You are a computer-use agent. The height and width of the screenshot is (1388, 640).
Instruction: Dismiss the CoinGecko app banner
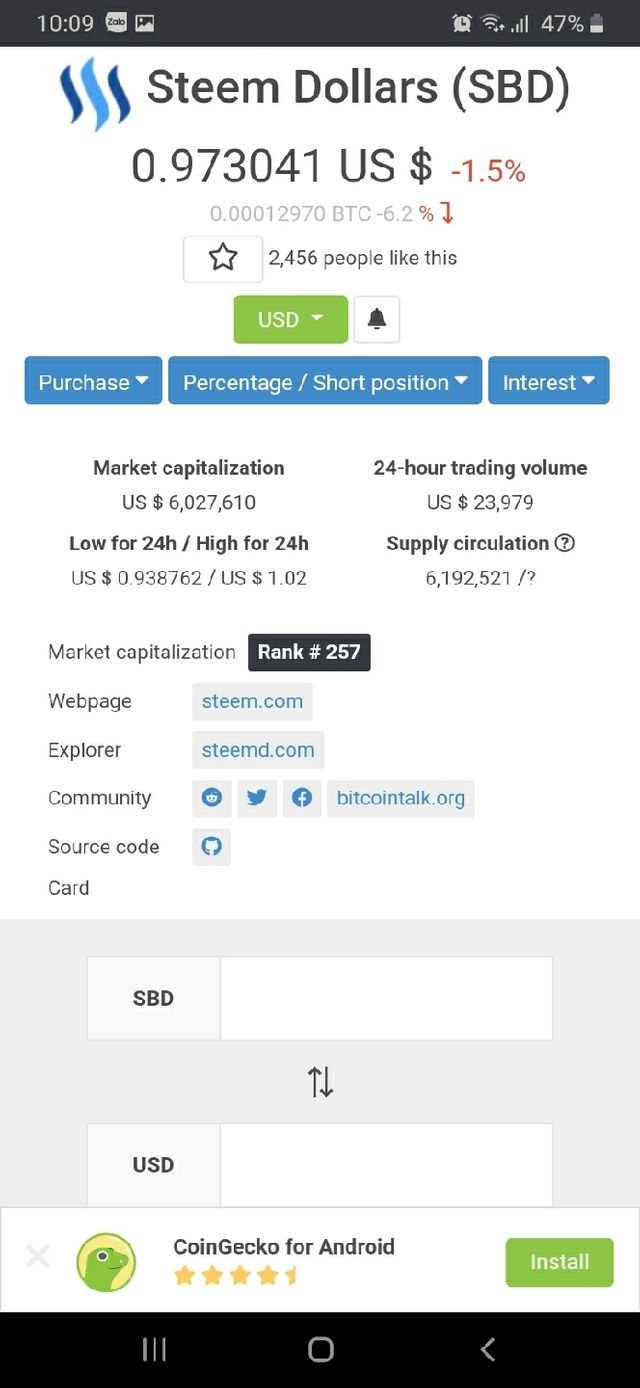pyautogui.click(x=38, y=1256)
